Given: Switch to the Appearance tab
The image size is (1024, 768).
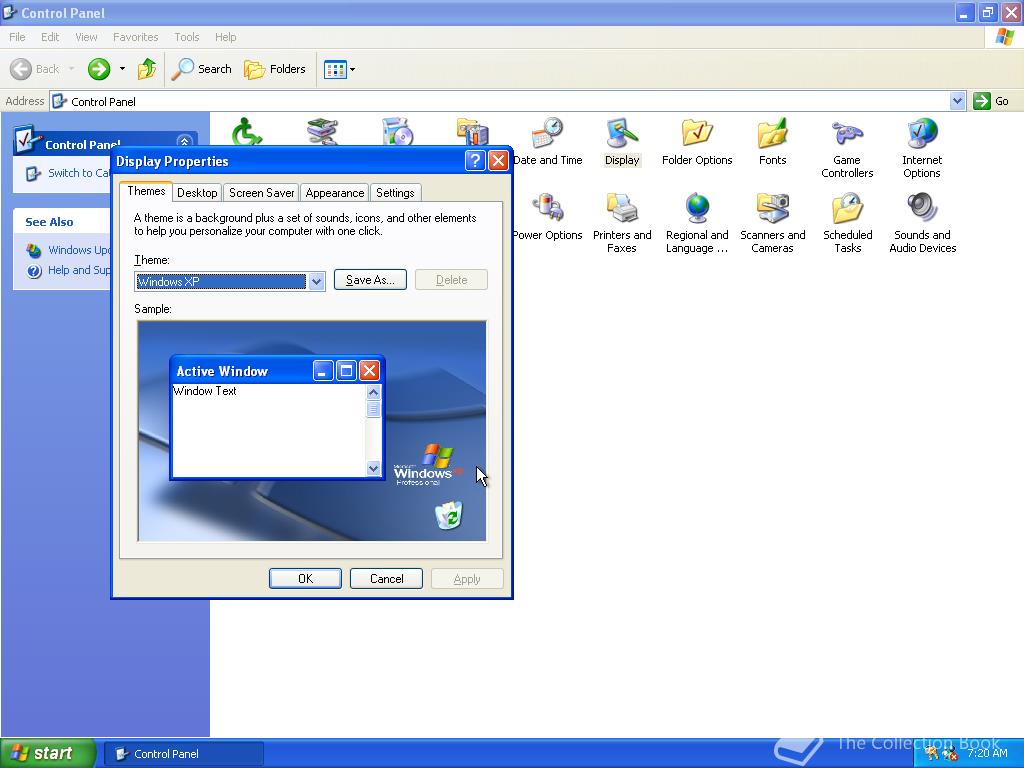Looking at the screenshot, I should (334, 193).
